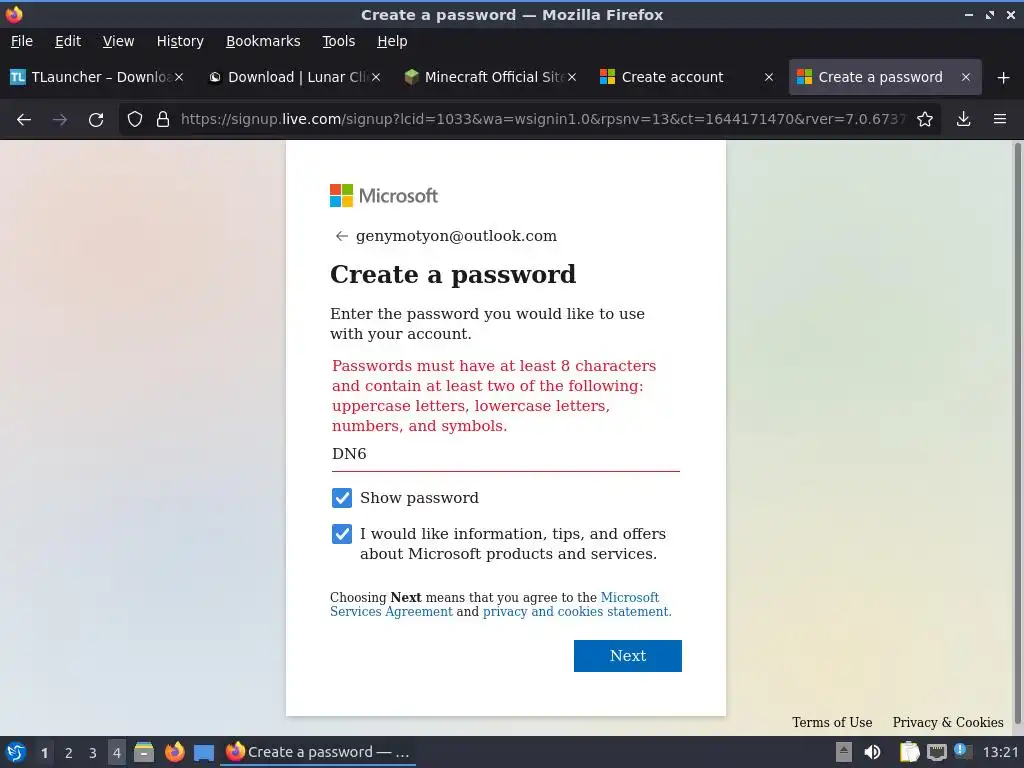This screenshot has height=768, width=1024.
Task: Open the Help menu
Action: (392, 41)
